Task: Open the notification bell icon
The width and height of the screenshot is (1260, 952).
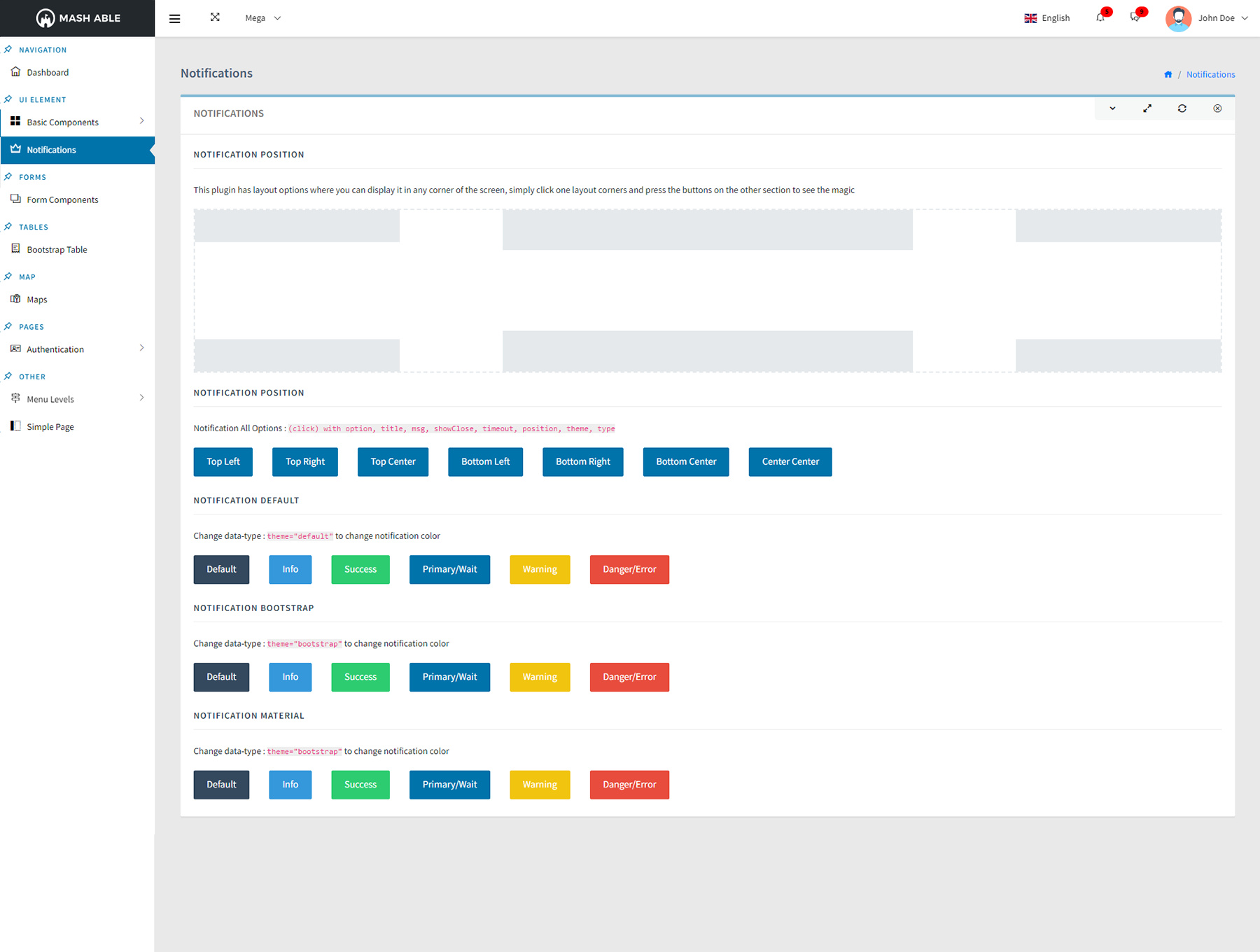Action: (1100, 17)
